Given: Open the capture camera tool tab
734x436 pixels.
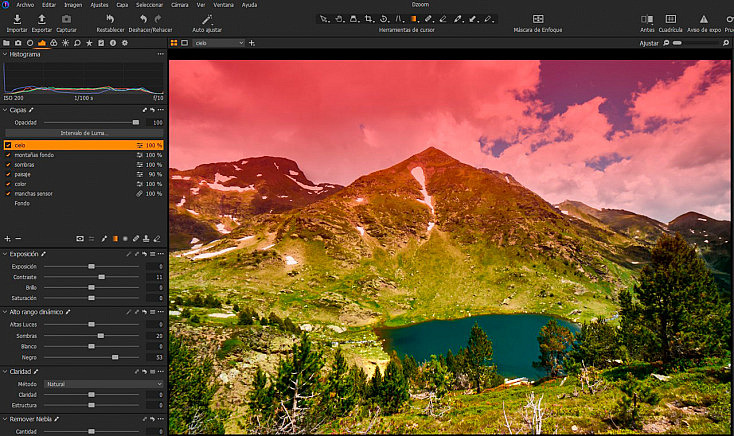Looking at the screenshot, I should click(18, 43).
